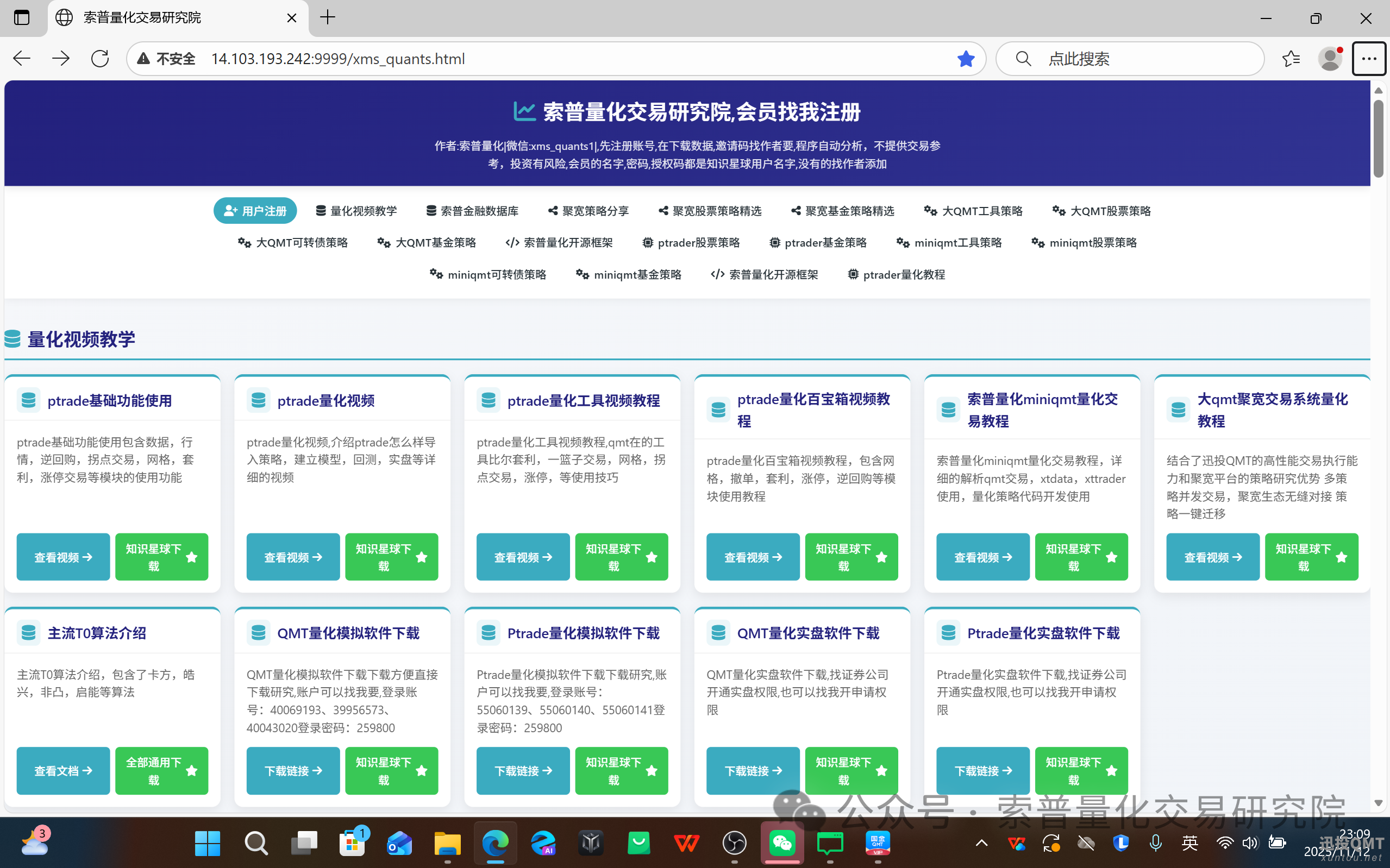Click 查看视频 on the ptrade基础功能使用 card

(63, 556)
